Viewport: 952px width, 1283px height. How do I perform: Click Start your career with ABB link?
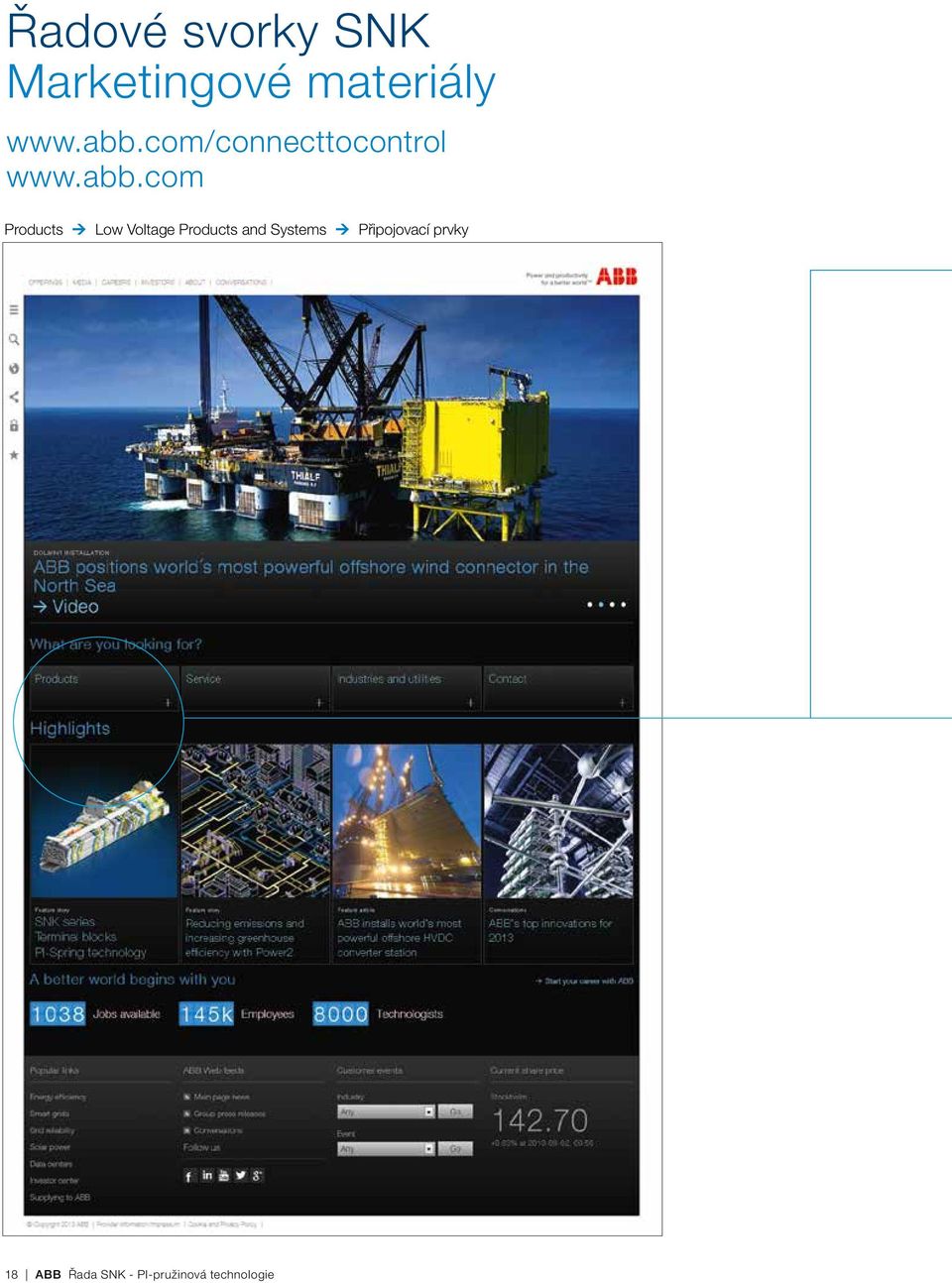click(584, 981)
